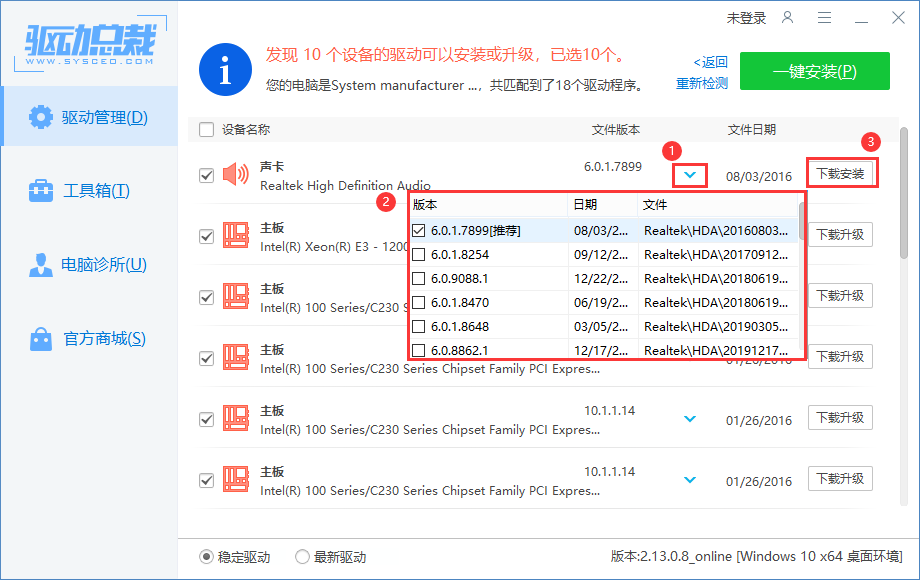Click 下载安装 for the sound card

coord(840,174)
